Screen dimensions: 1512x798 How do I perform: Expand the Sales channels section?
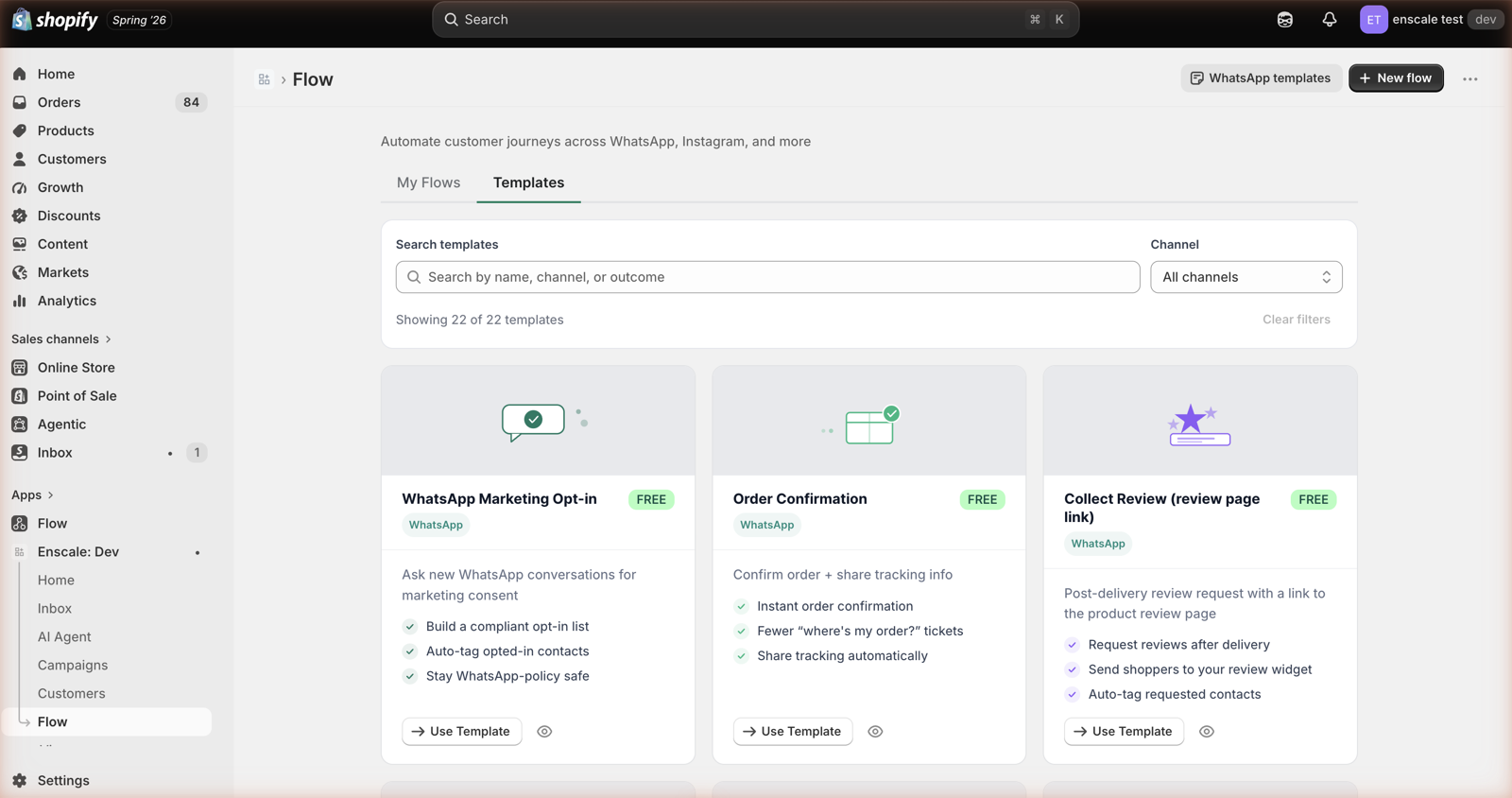pyautogui.click(x=61, y=339)
